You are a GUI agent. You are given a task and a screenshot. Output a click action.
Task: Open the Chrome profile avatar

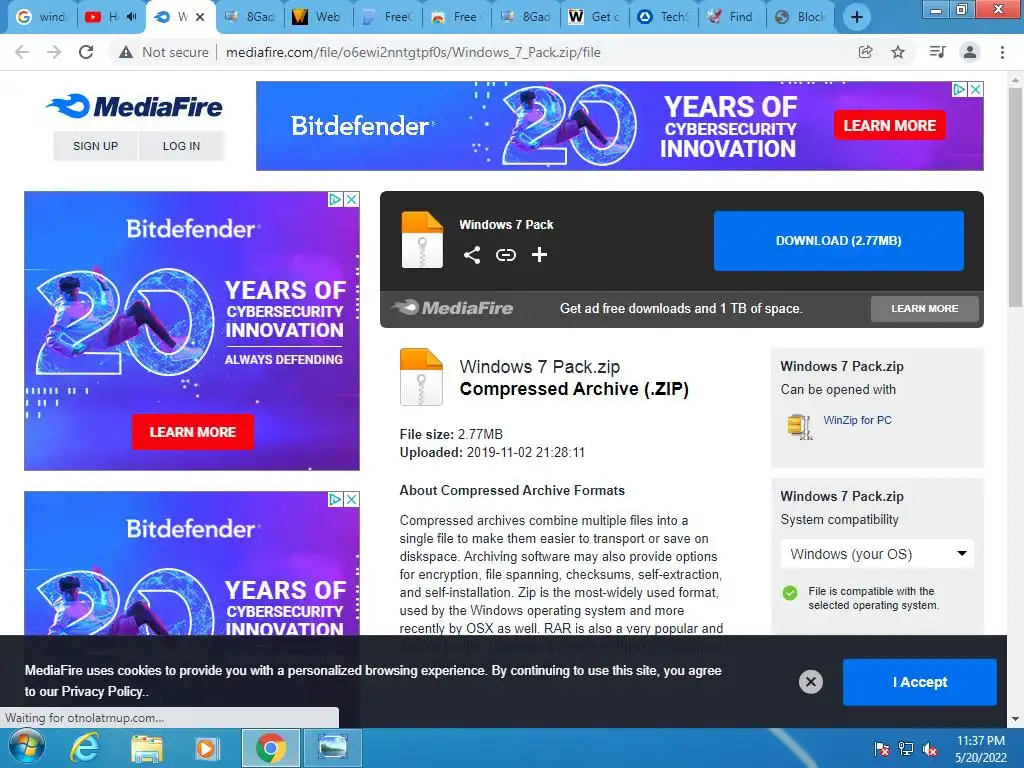970,52
